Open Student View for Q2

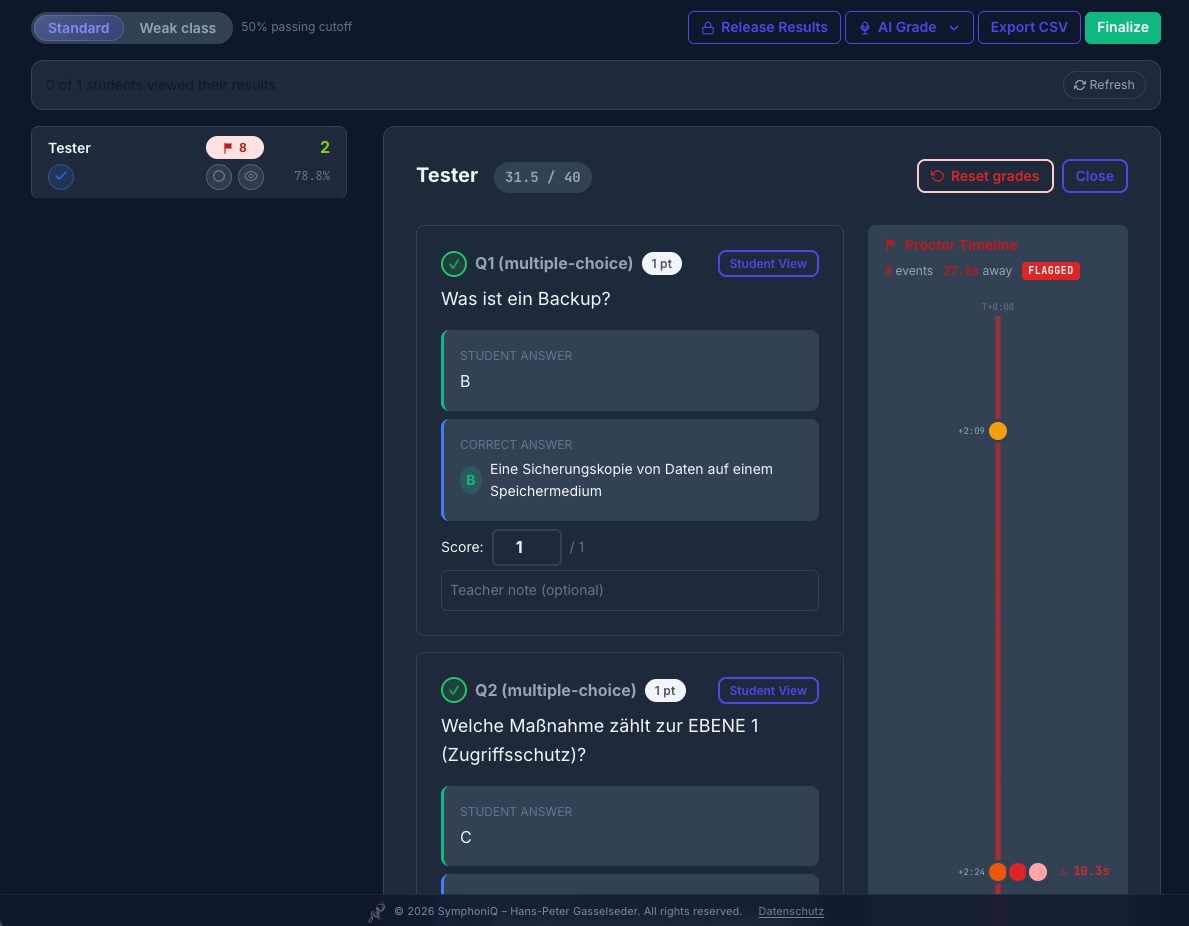pos(768,690)
